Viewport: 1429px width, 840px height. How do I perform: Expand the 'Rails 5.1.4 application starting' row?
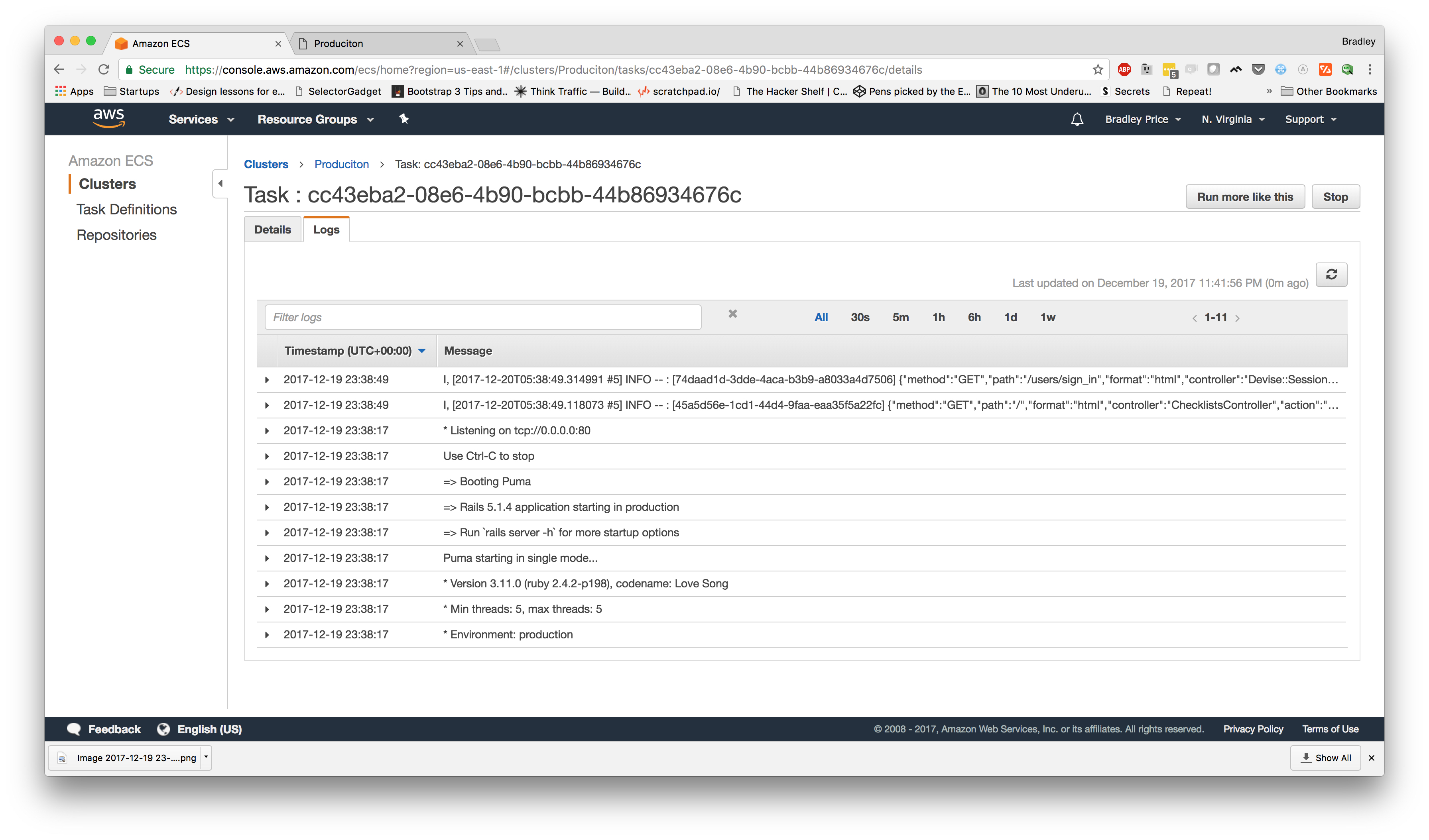(266, 507)
